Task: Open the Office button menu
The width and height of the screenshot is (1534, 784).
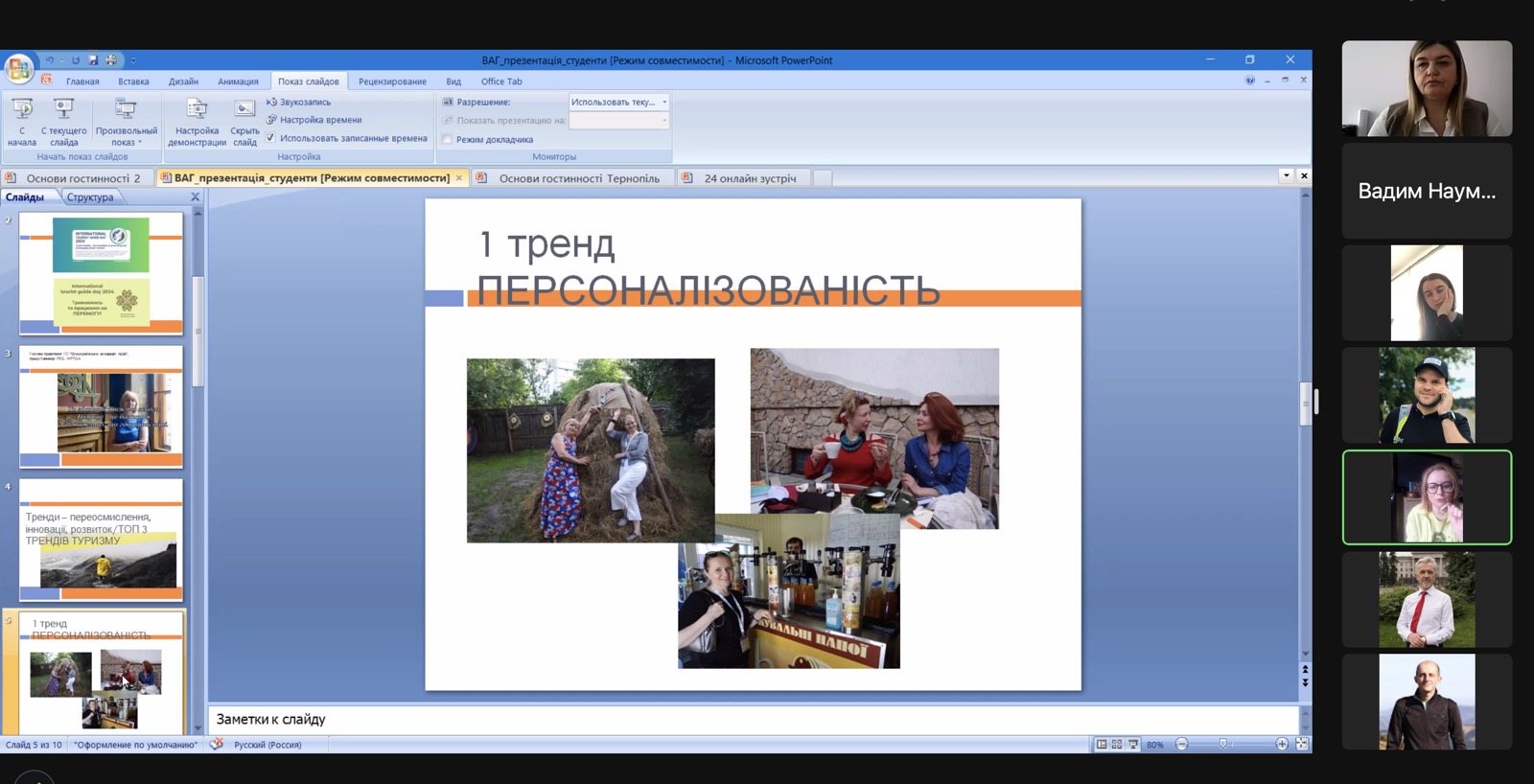Action: (x=18, y=69)
